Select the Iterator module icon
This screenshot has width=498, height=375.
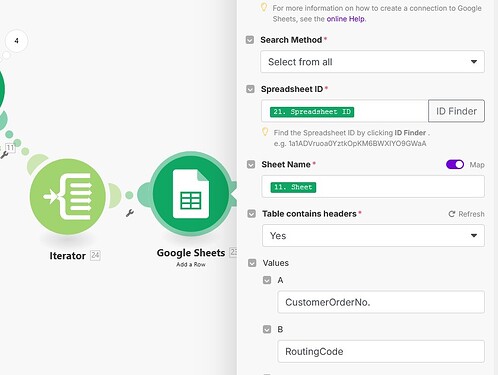pyautogui.click(x=68, y=196)
